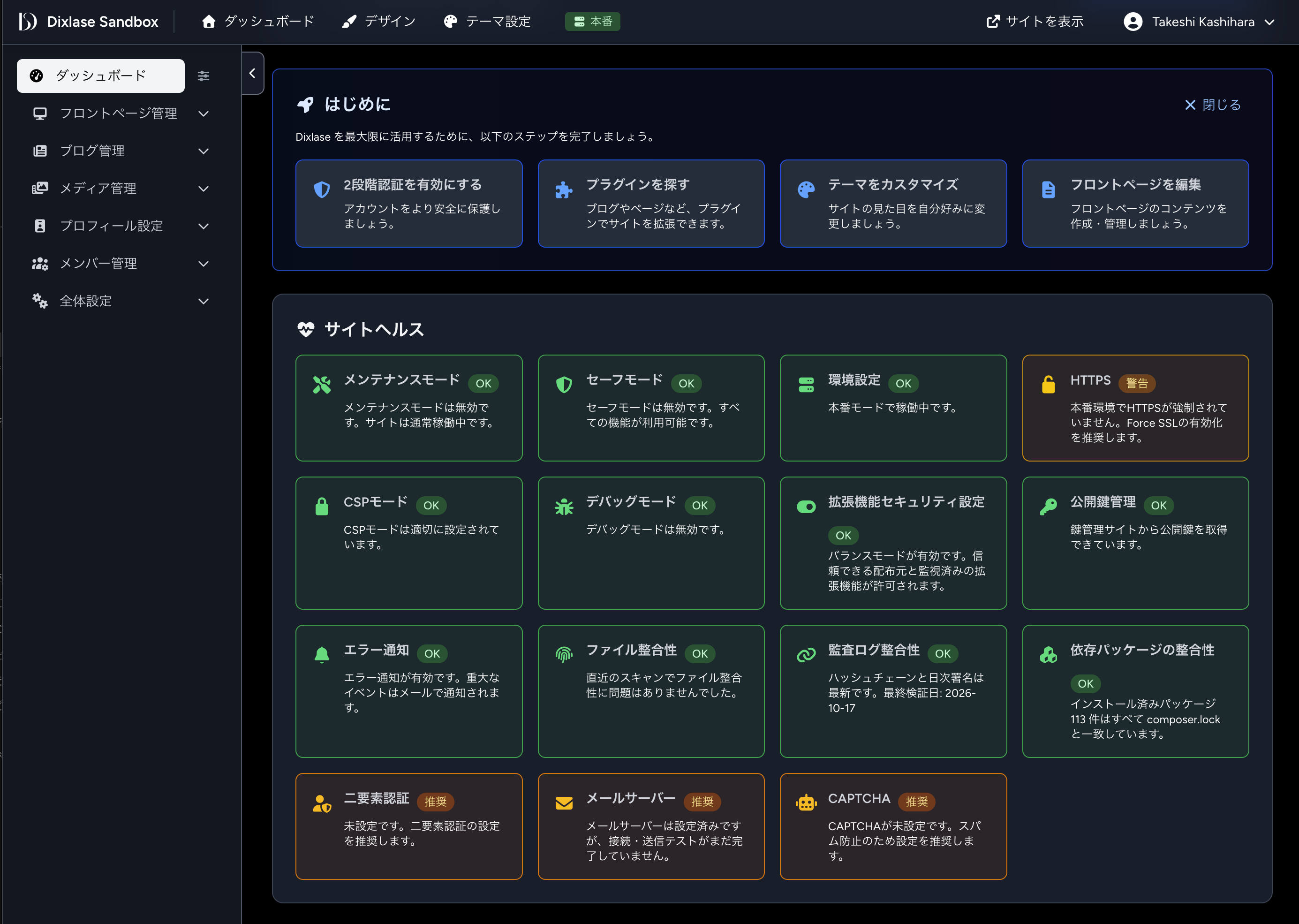Click the user avatar icon in top bar
This screenshot has width=1299, height=924.
click(x=1133, y=22)
